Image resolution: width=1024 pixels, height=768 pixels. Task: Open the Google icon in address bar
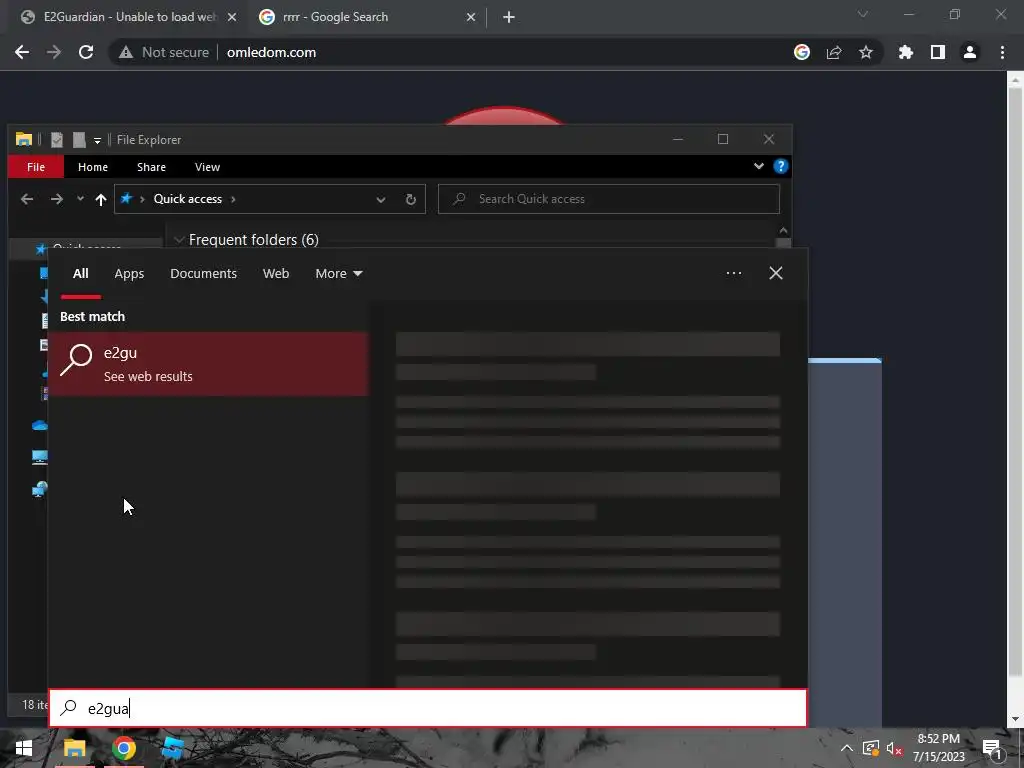802,52
